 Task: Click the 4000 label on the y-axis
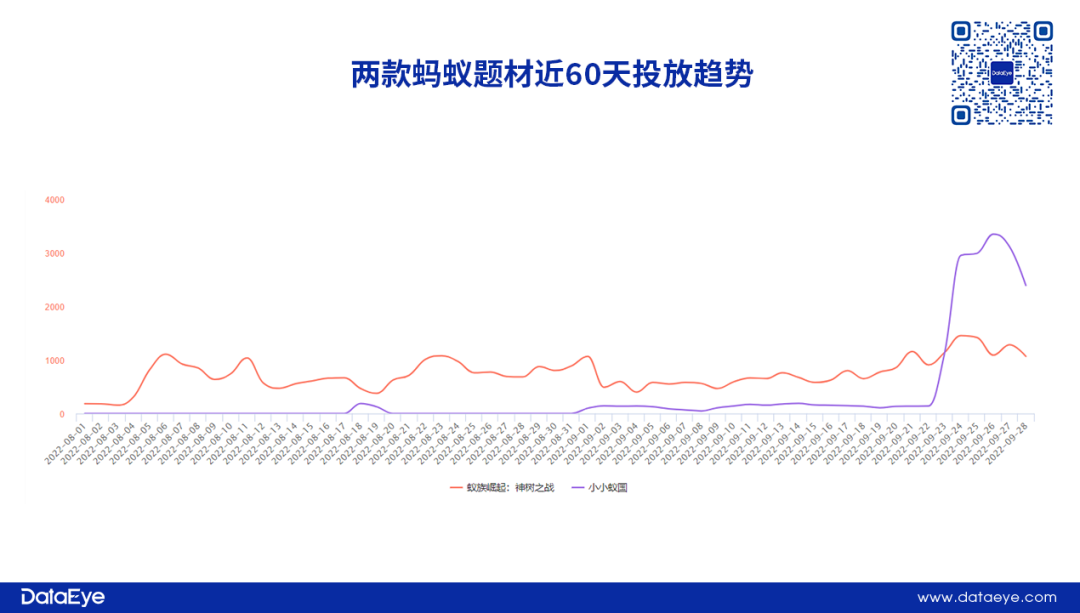tap(54, 200)
